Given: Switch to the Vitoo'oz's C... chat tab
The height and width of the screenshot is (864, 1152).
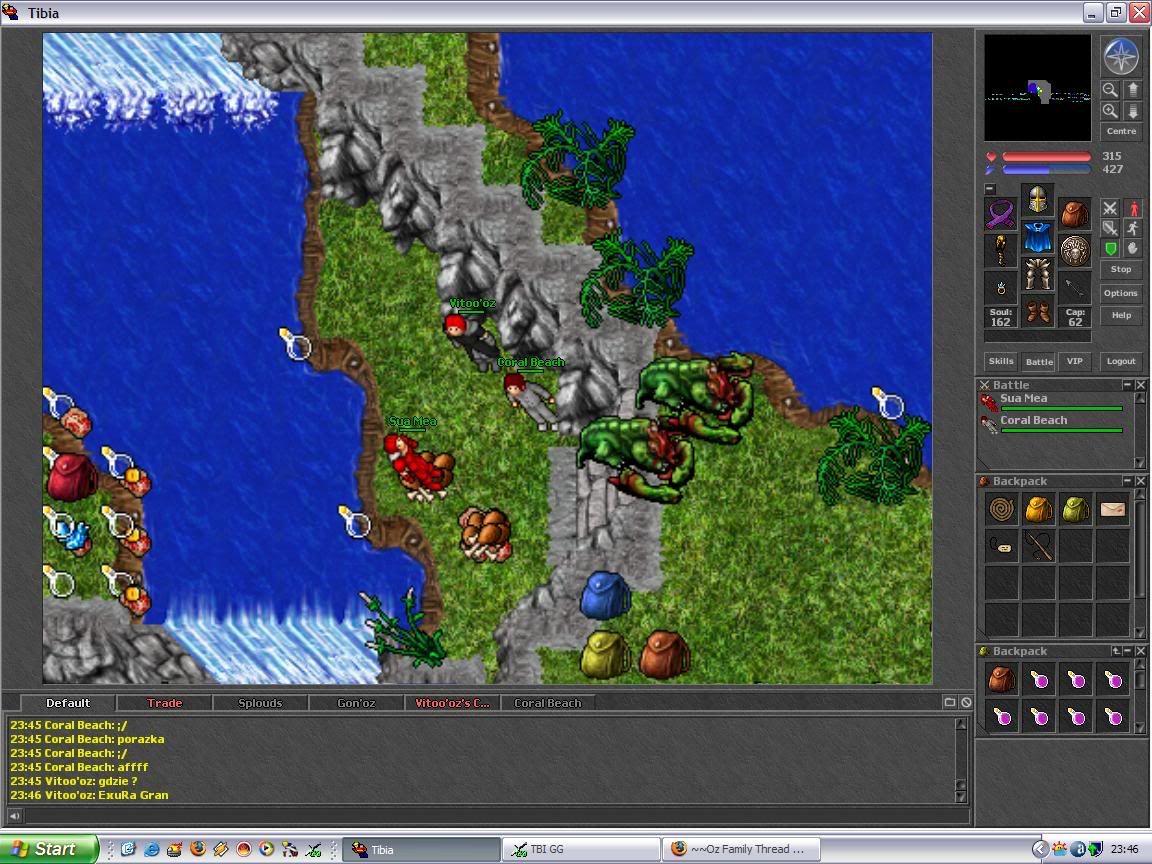Looking at the screenshot, I should [452, 703].
